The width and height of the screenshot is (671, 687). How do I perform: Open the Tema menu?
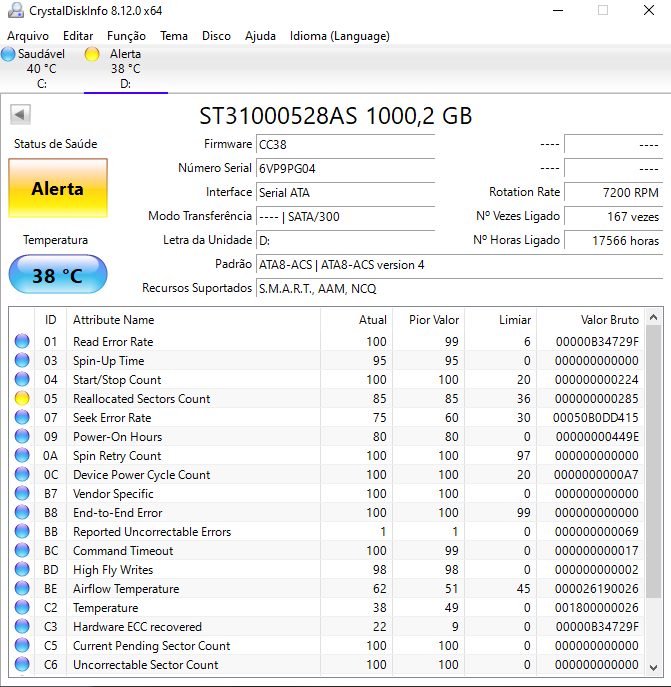click(174, 36)
